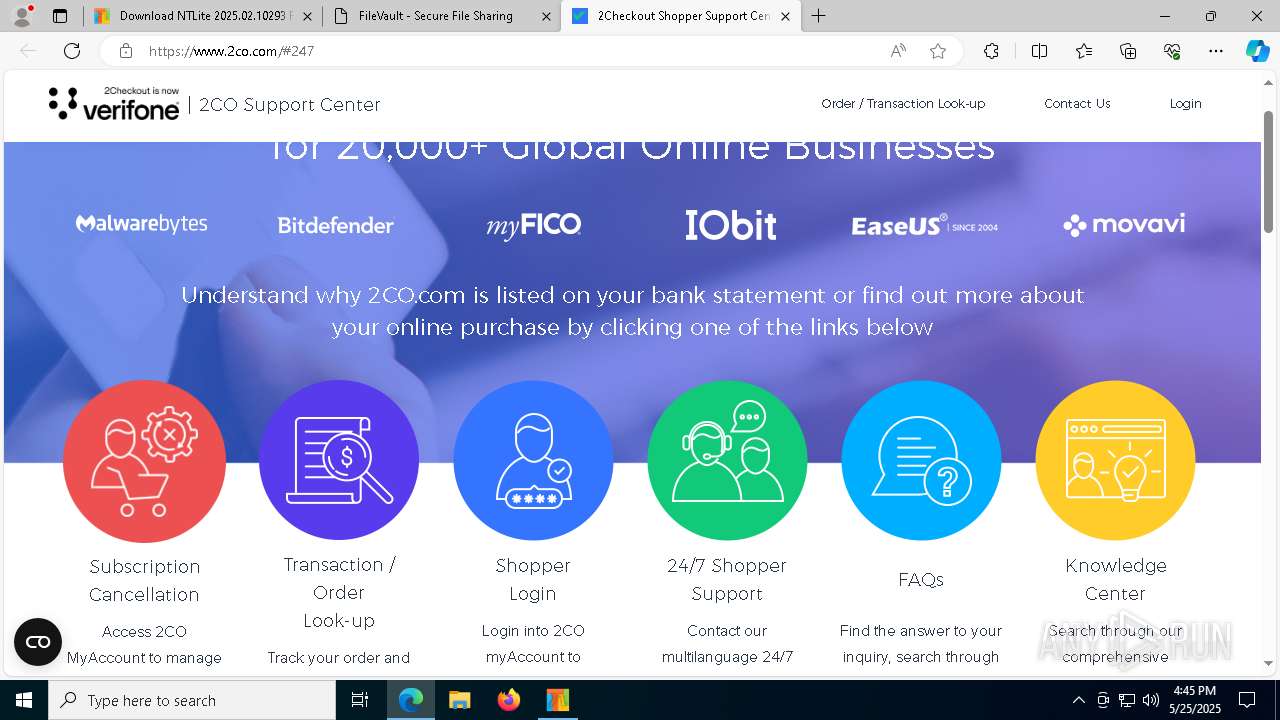The image size is (1280, 720).
Task: Open the Read aloud tool
Action: (898, 51)
